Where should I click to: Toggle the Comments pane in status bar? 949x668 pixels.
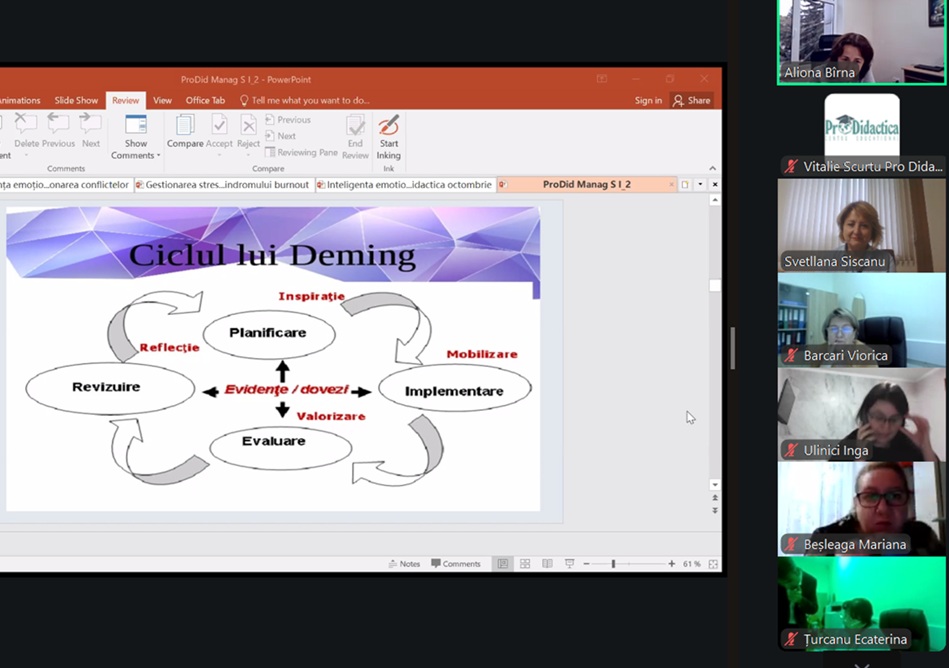click(x=456, y=564)
